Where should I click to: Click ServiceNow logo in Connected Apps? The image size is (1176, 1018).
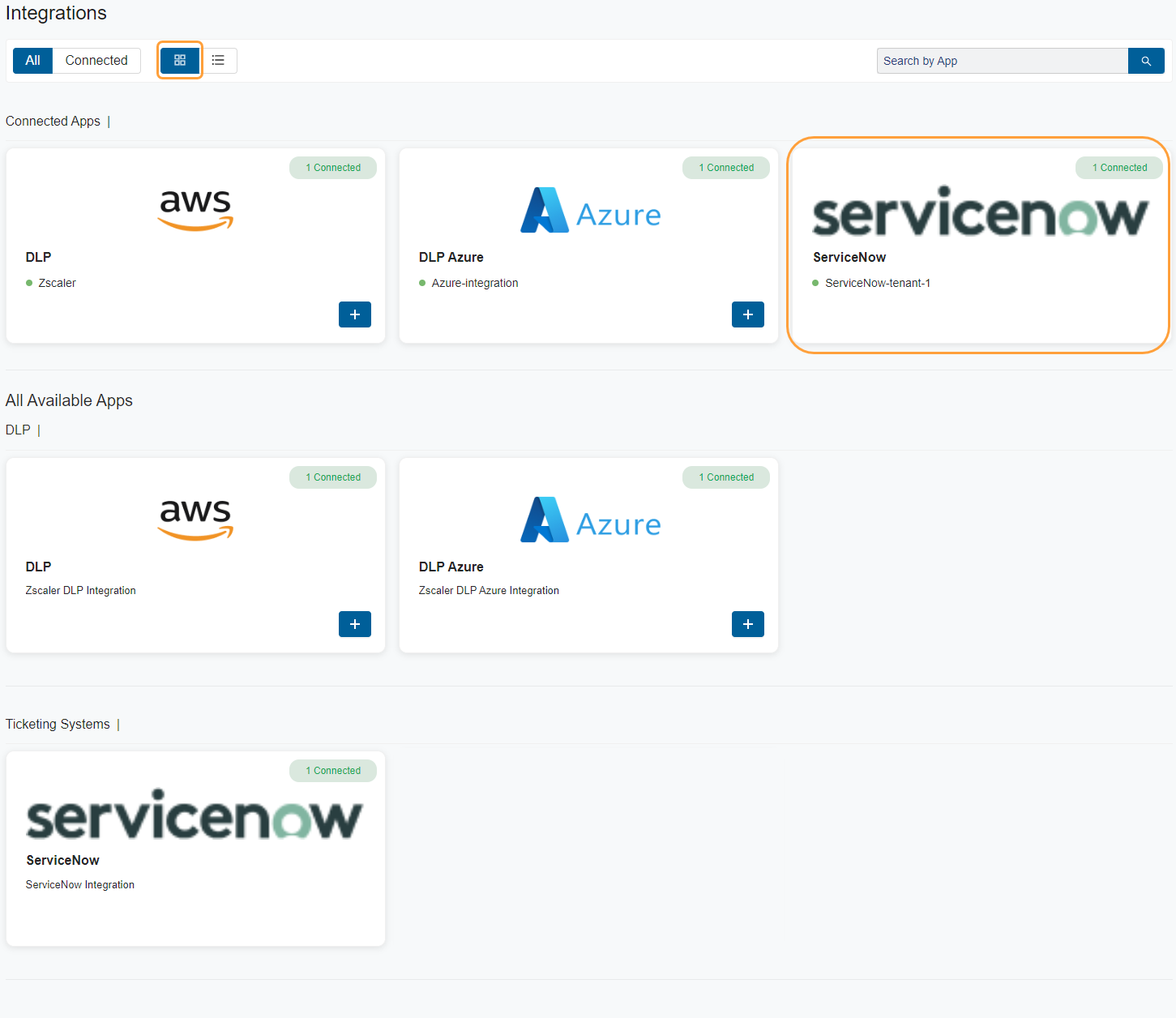[980, 212]
